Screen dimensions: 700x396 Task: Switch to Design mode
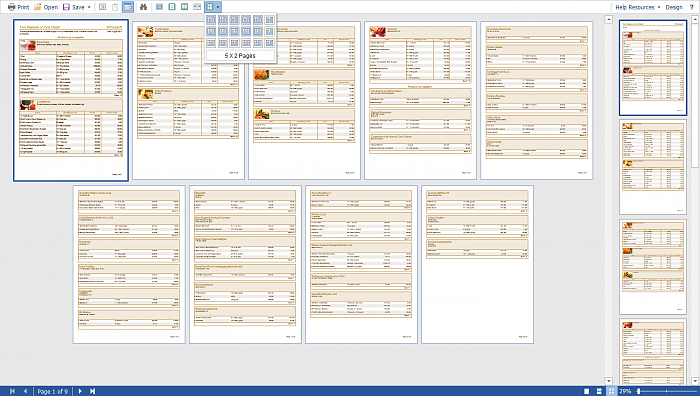pyautogui.click(x=674, y=7)
